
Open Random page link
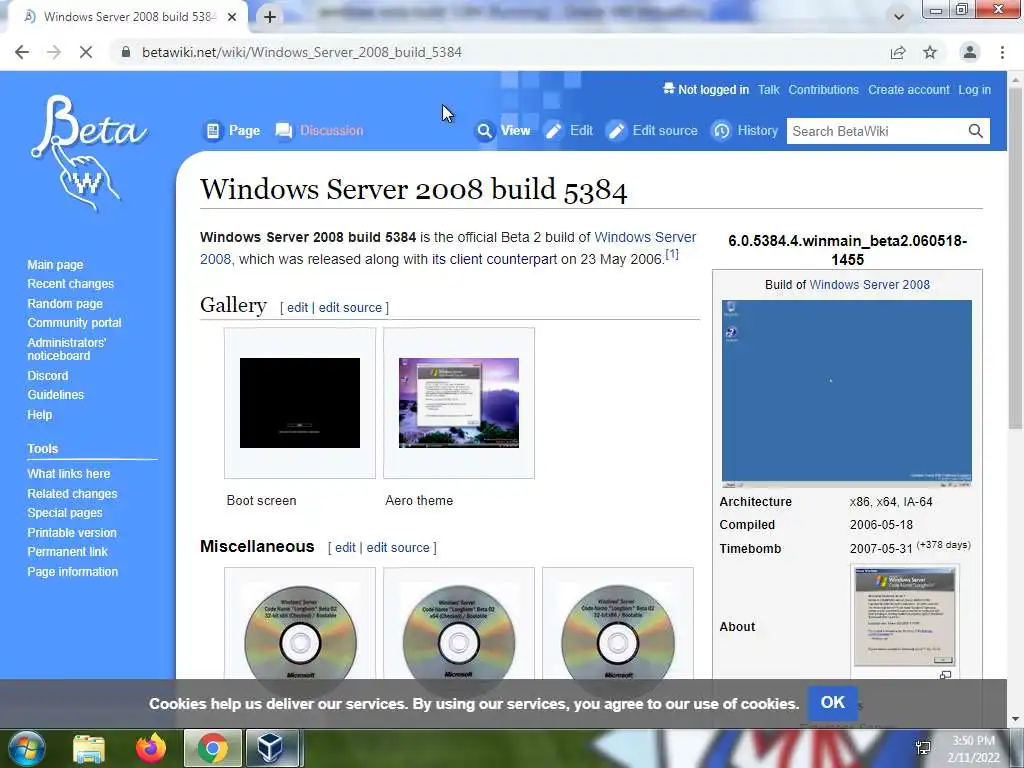pos(65,304)
